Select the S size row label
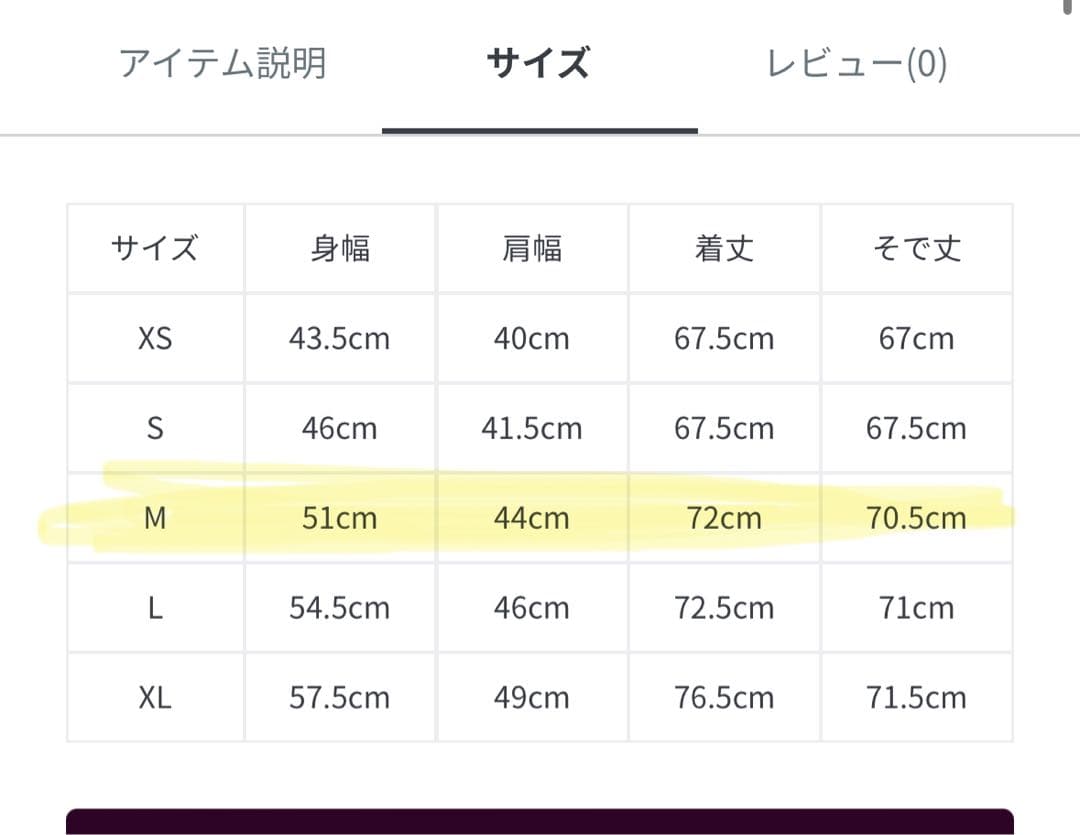This screenshot has width=1080, height=835. (x=155, y=428)
